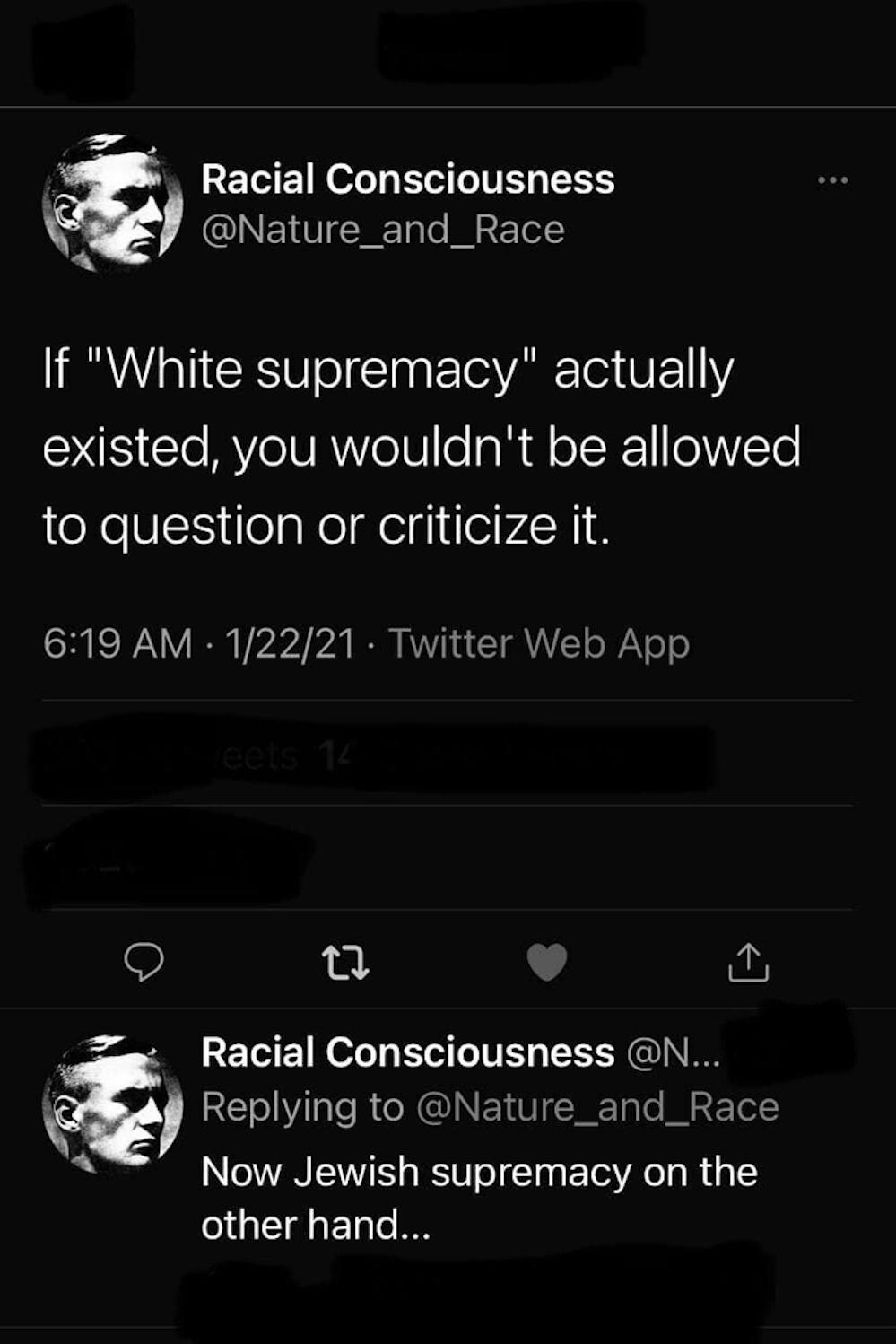Open the author display name on the main tweet
The width and height of the screenshot is (896, 1344).
coord(407,179)
